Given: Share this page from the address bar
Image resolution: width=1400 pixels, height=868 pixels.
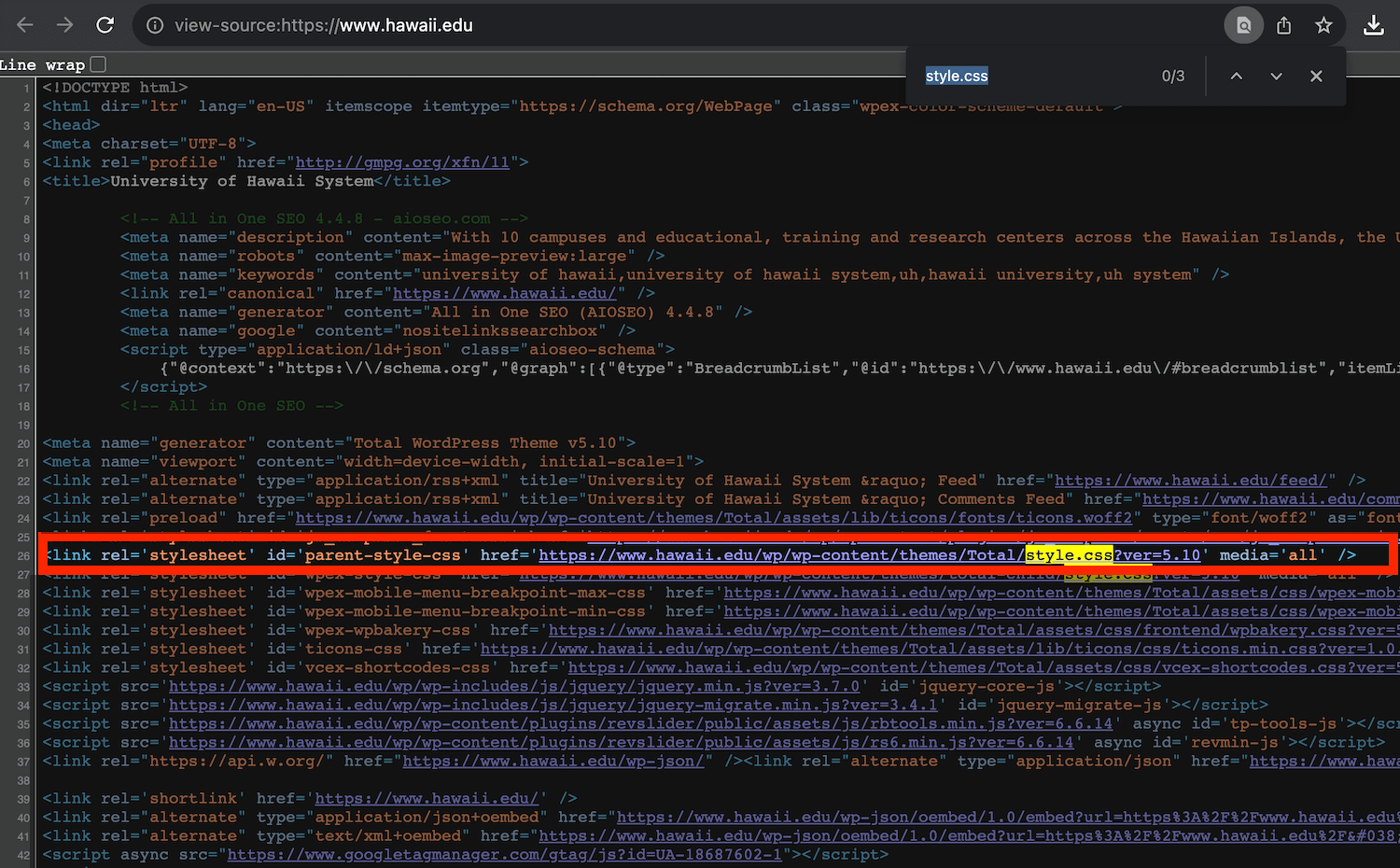Looking at the screenshot, I should (x=1284, y=25).
